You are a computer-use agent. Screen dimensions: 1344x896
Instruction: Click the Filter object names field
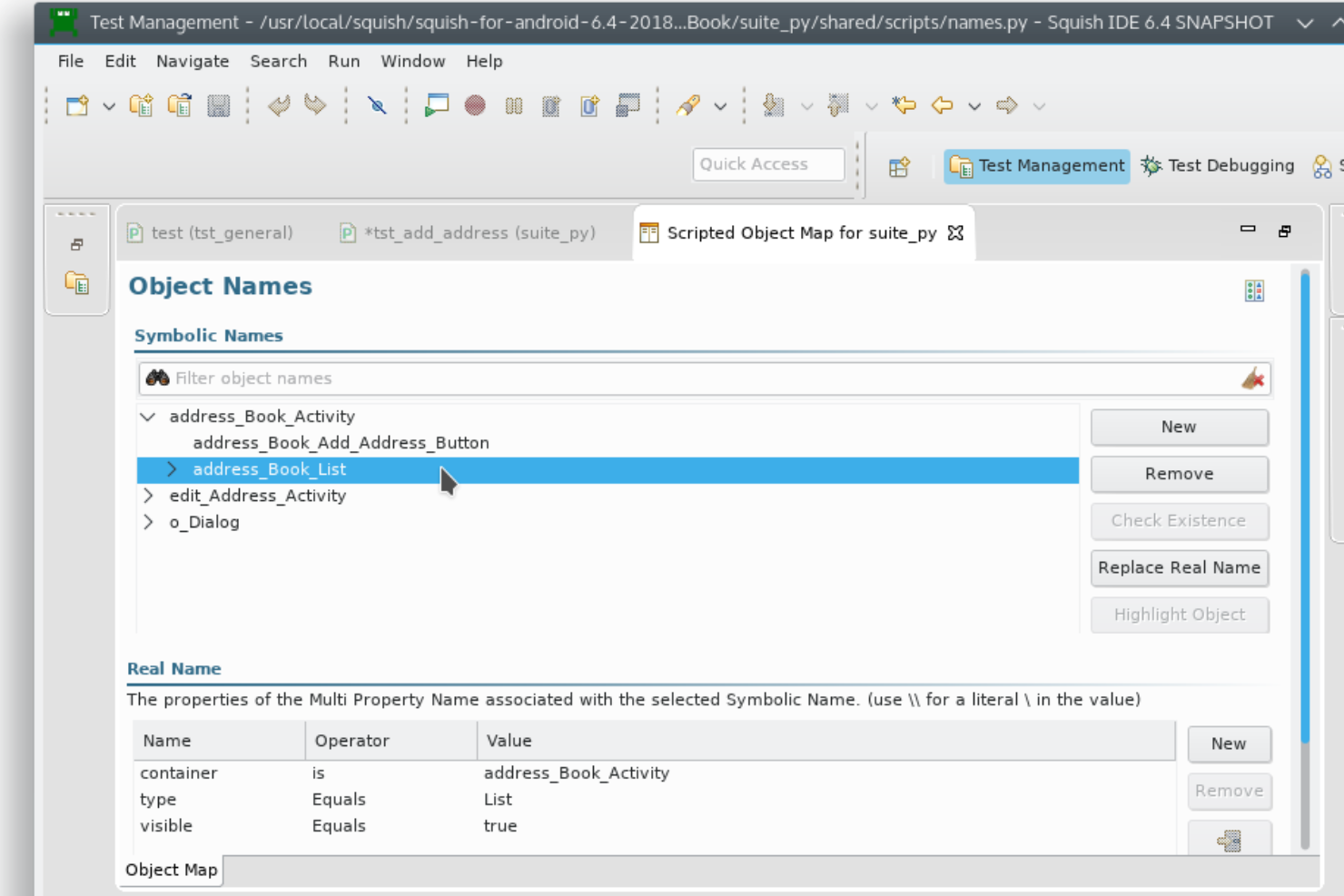705,379
